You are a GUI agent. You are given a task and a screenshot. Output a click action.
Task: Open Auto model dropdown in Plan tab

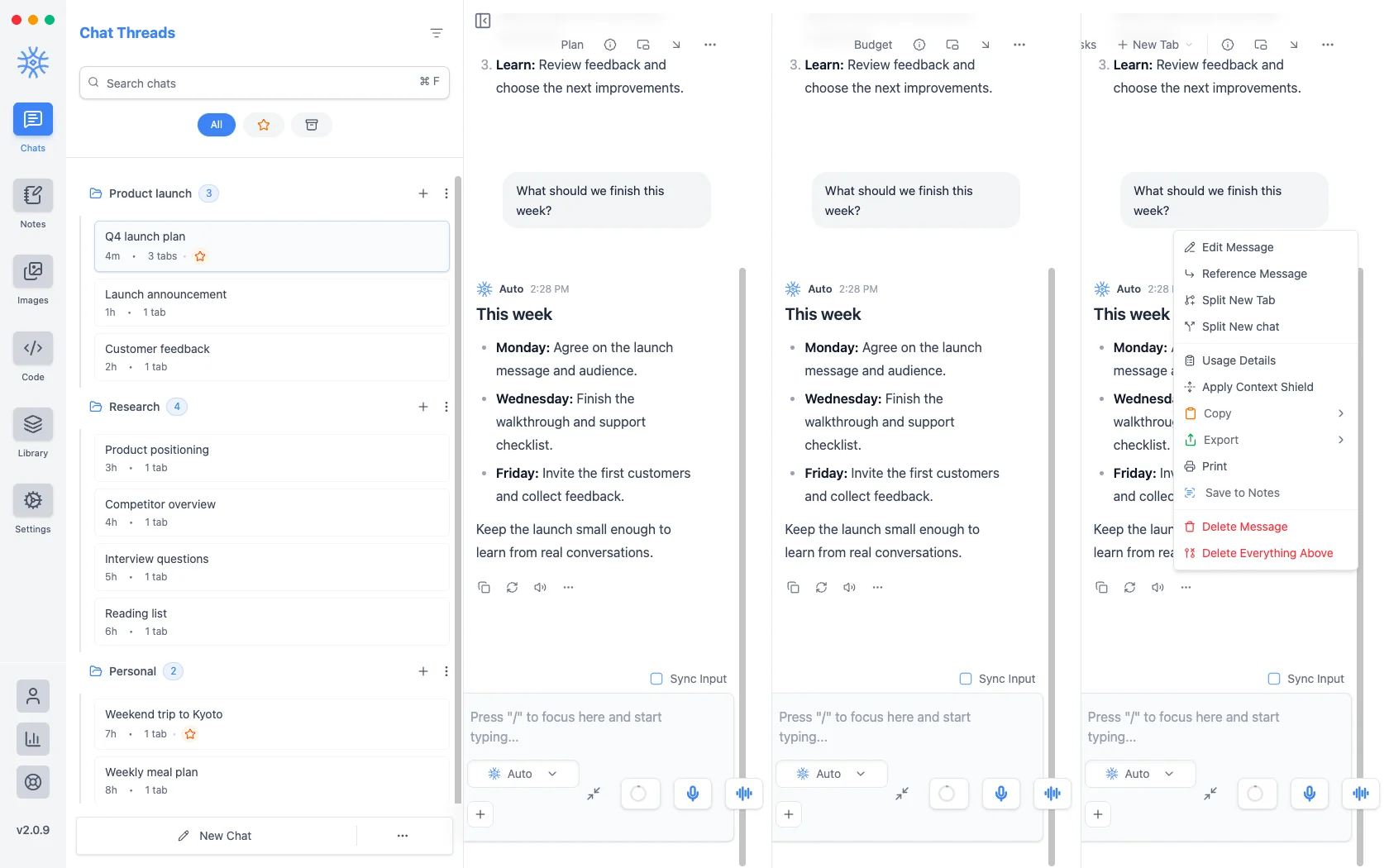(523, 774)
